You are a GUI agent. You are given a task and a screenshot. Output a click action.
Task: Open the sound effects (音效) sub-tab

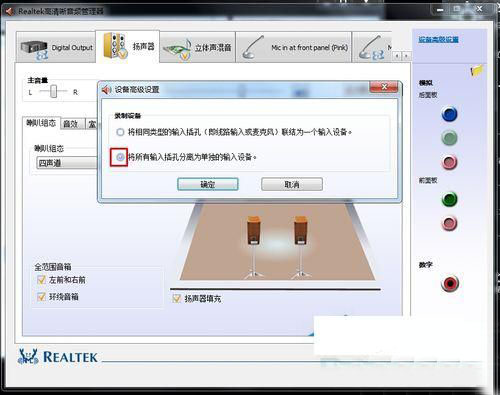tap(72, 124)
